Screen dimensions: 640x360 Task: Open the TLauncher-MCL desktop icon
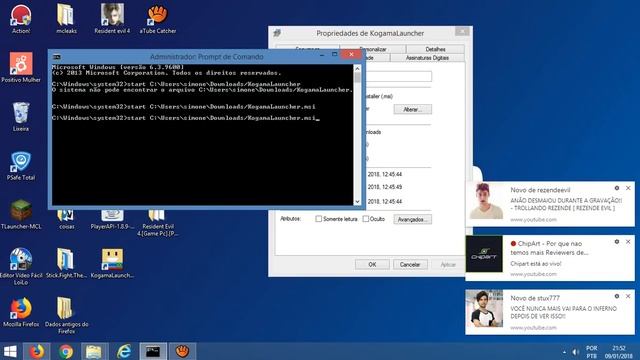coord(21,215)
